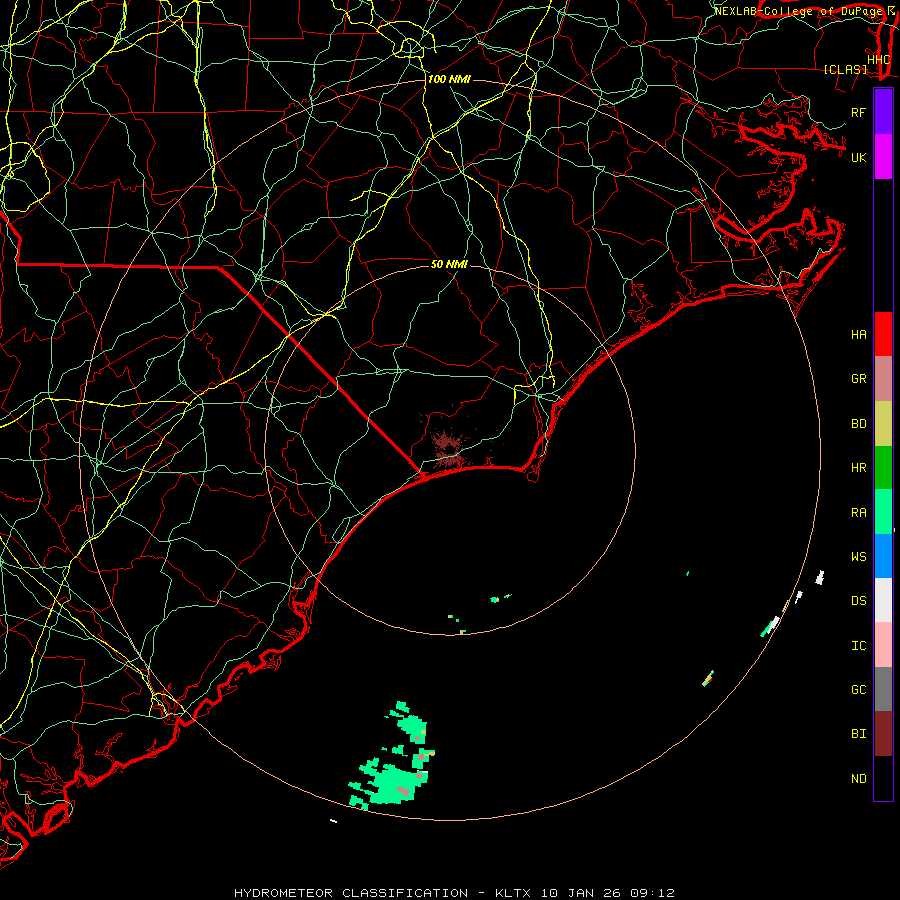Select the GR pink-brown legend color

[x=883, y=379]
